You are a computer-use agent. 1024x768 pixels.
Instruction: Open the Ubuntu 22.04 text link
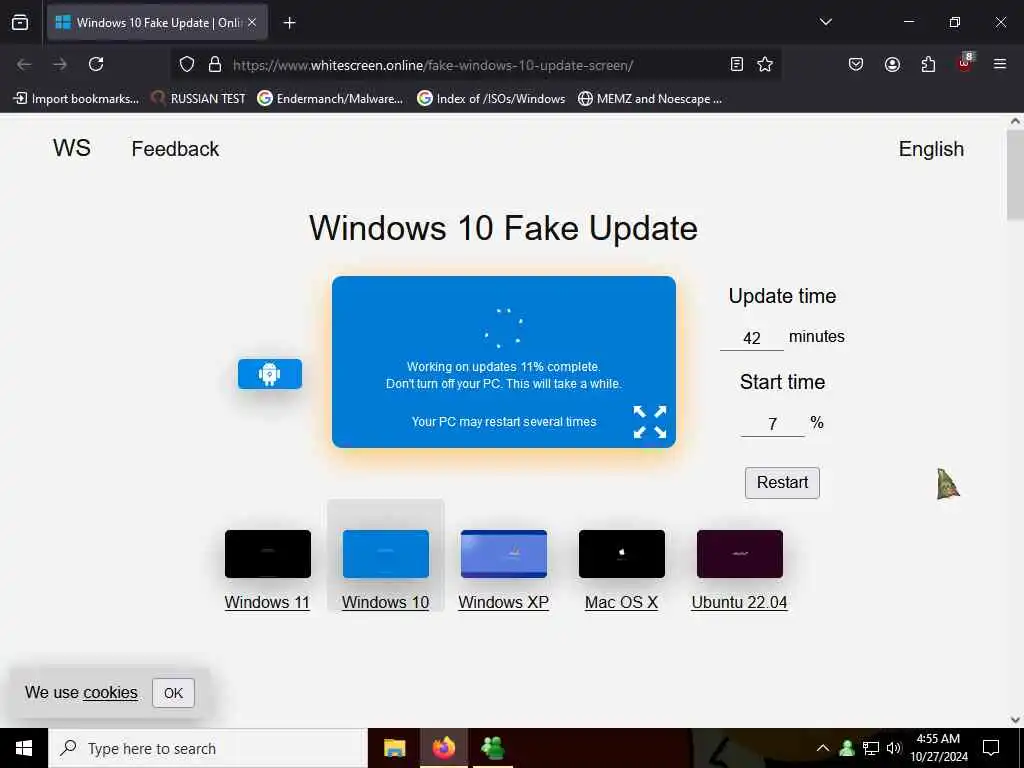pos(739,602)
